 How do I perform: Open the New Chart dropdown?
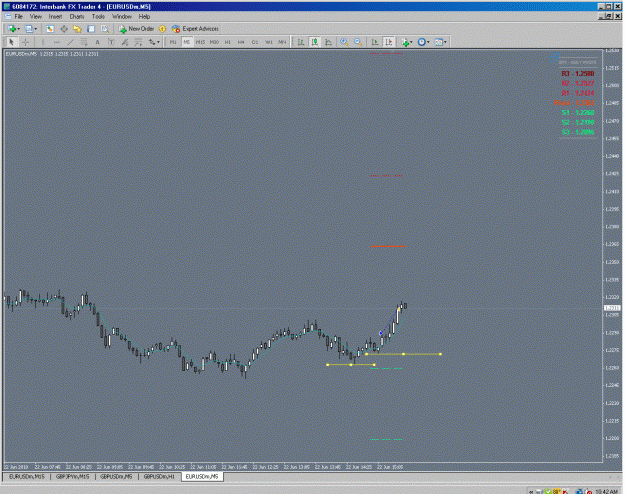coord(14,29)
